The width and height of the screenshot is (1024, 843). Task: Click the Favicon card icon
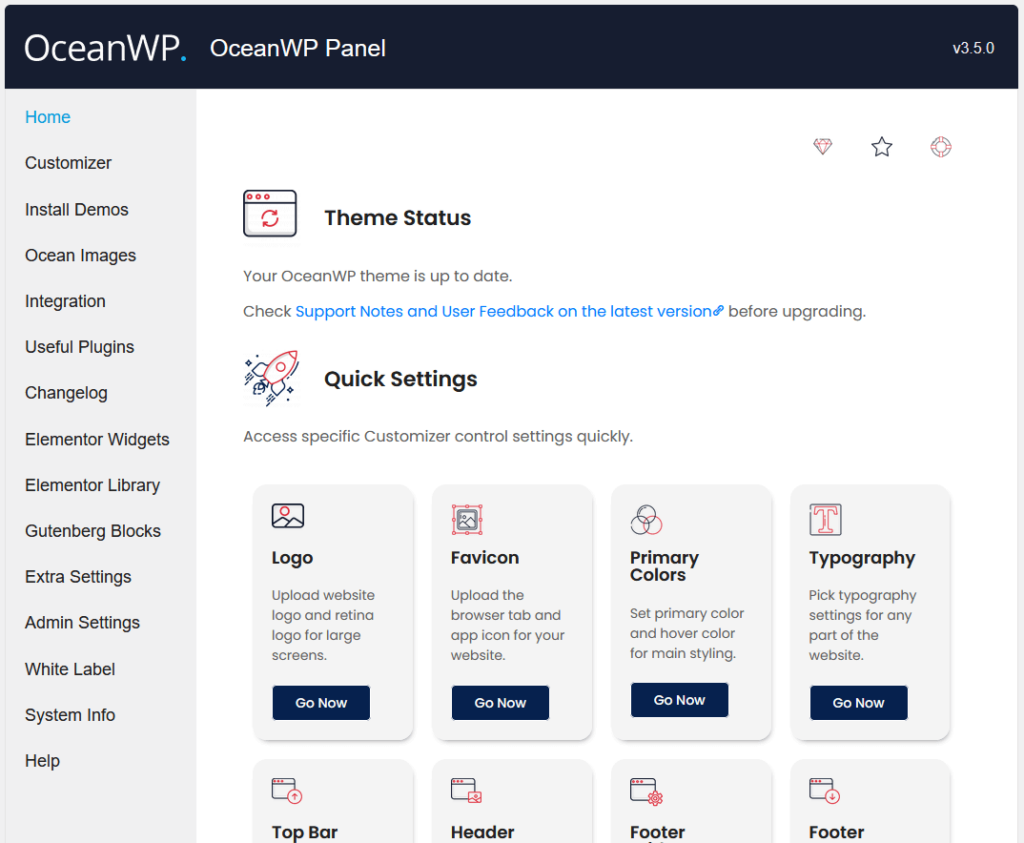467,520
